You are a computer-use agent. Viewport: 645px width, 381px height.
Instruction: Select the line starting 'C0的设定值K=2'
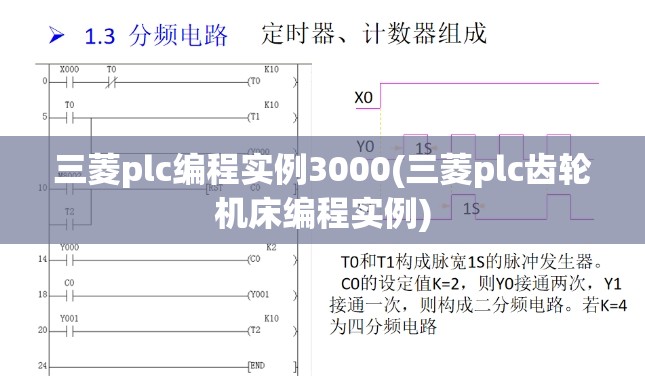point(481,283)
